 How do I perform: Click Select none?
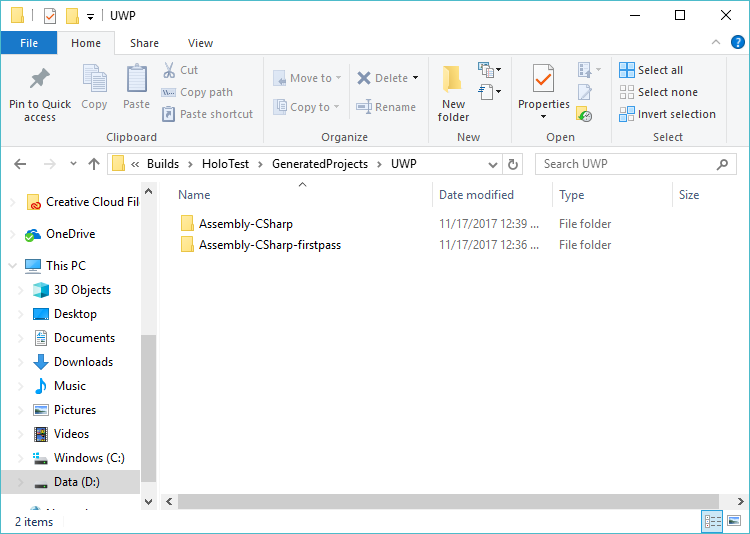coord(658,92)
